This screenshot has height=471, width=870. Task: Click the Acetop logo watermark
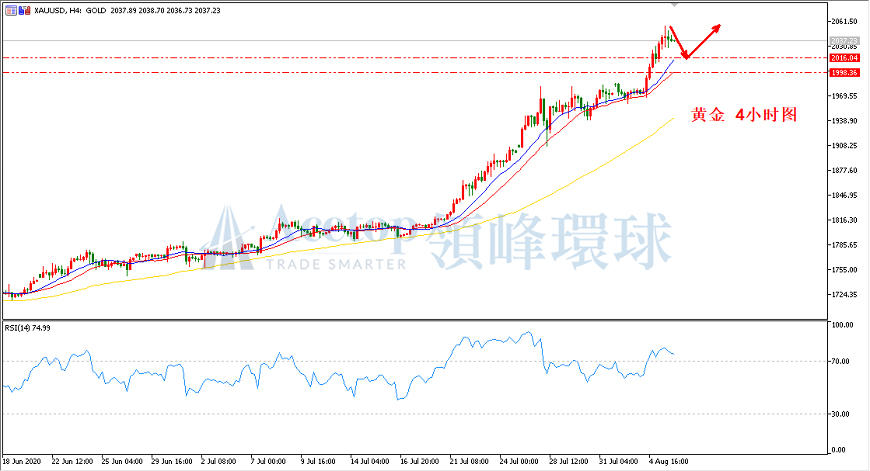pos(311,239)
